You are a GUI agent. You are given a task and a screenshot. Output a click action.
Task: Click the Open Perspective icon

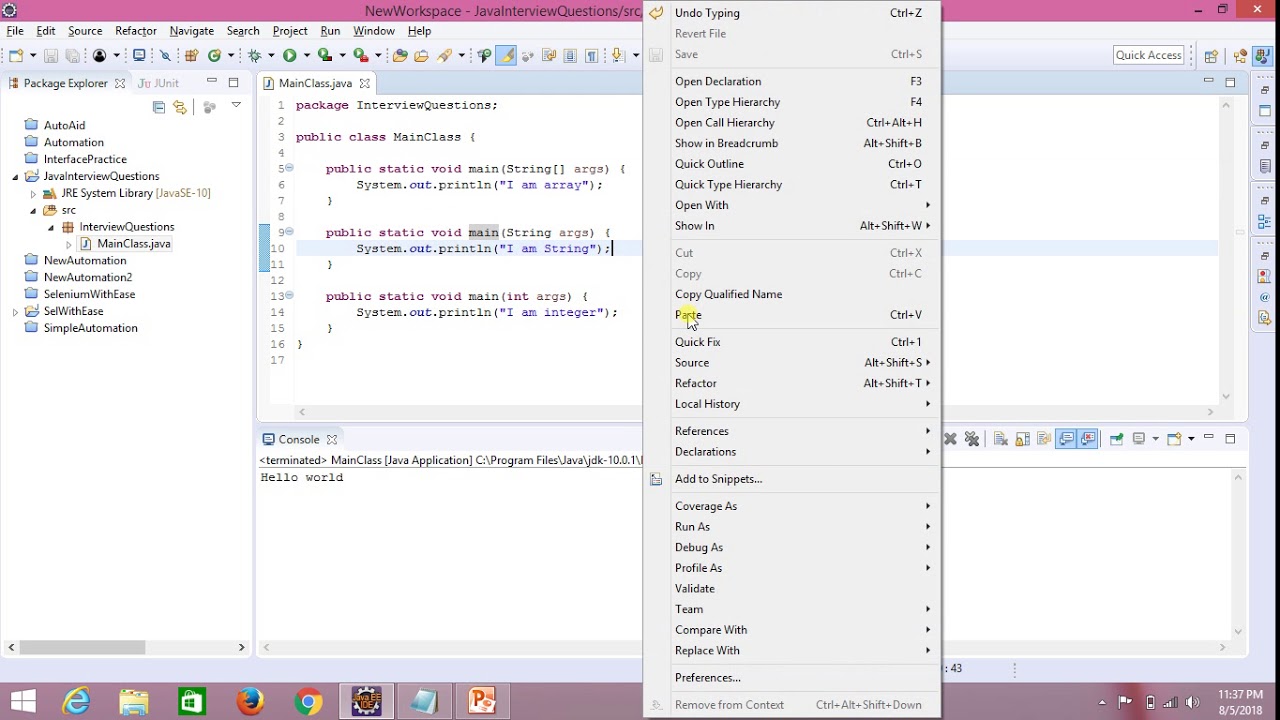tap(1211, 56)
